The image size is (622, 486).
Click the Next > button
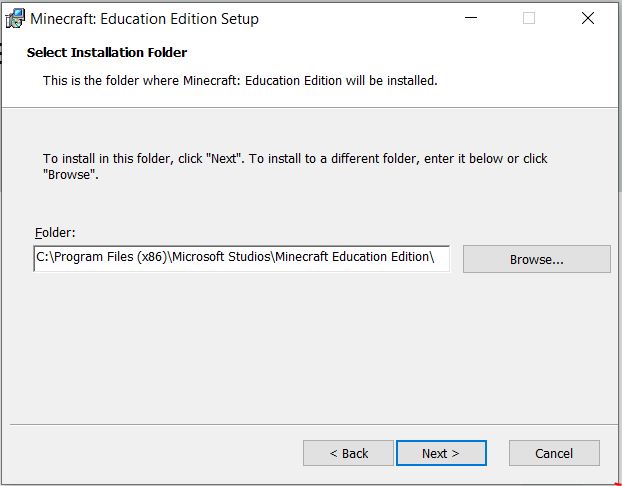(x=441, y=453)
